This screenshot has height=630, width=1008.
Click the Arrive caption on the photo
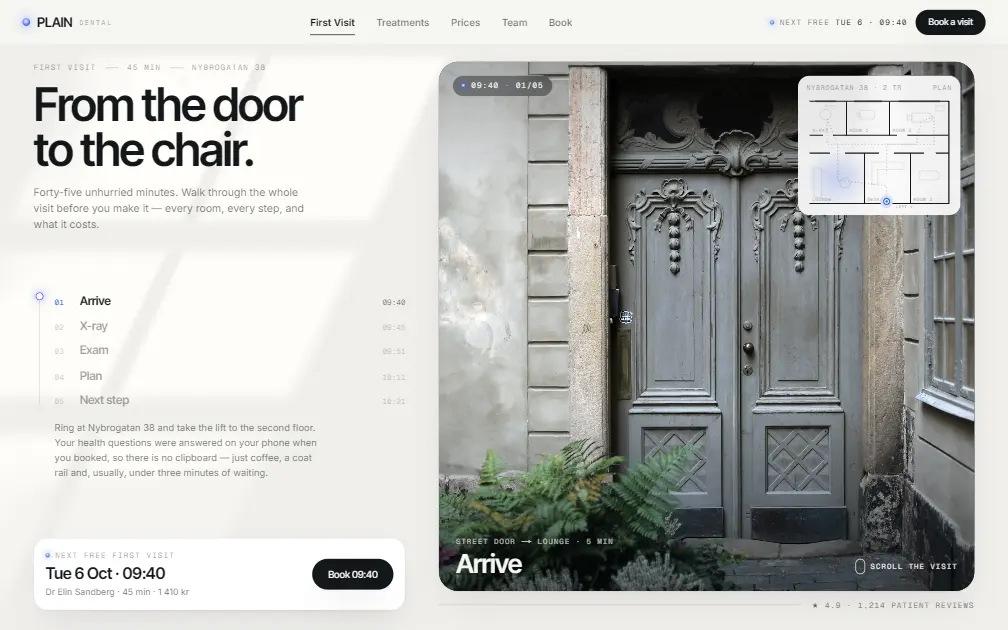coord(489,564)
